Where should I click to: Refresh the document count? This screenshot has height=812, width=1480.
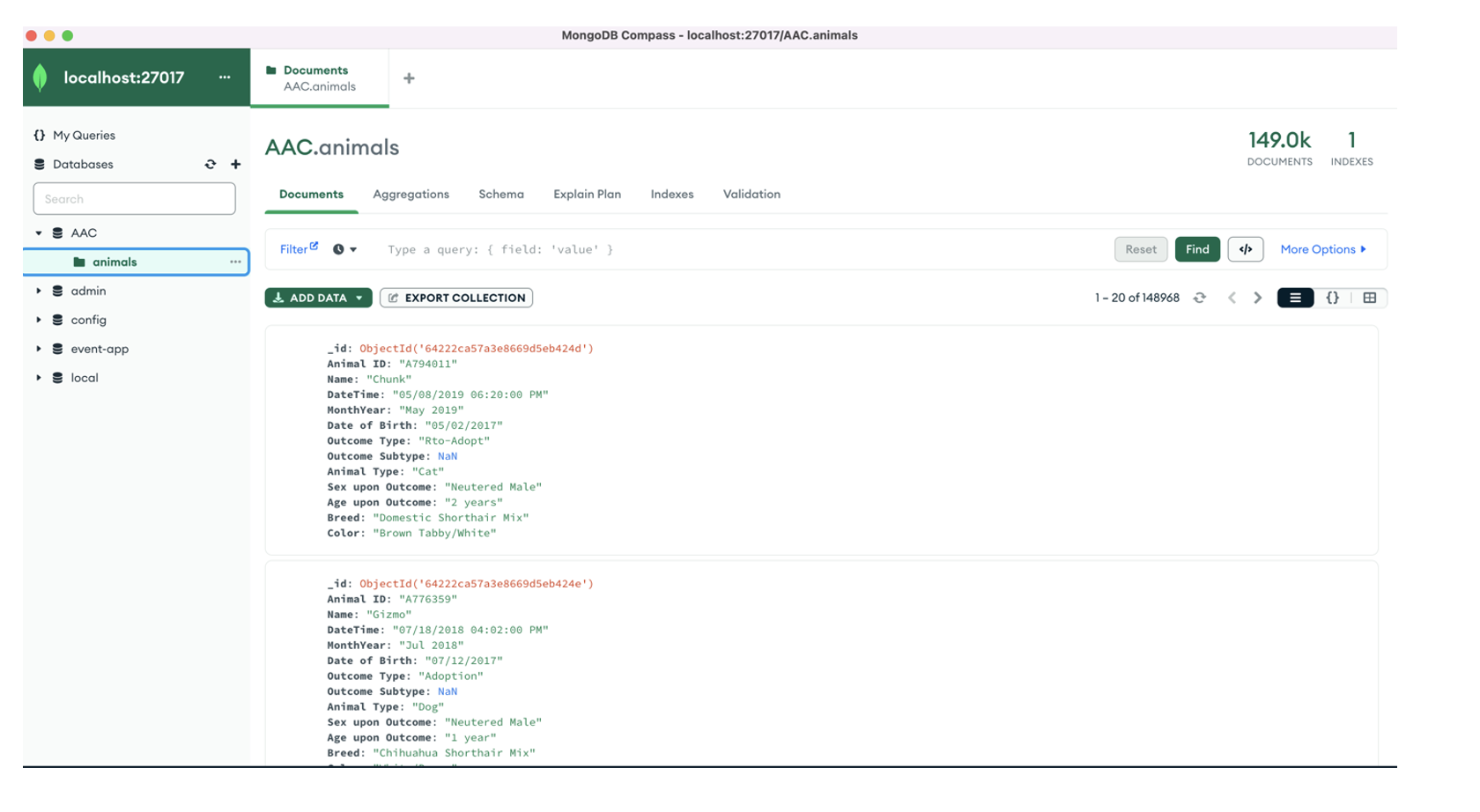(x=1200, y=299)
